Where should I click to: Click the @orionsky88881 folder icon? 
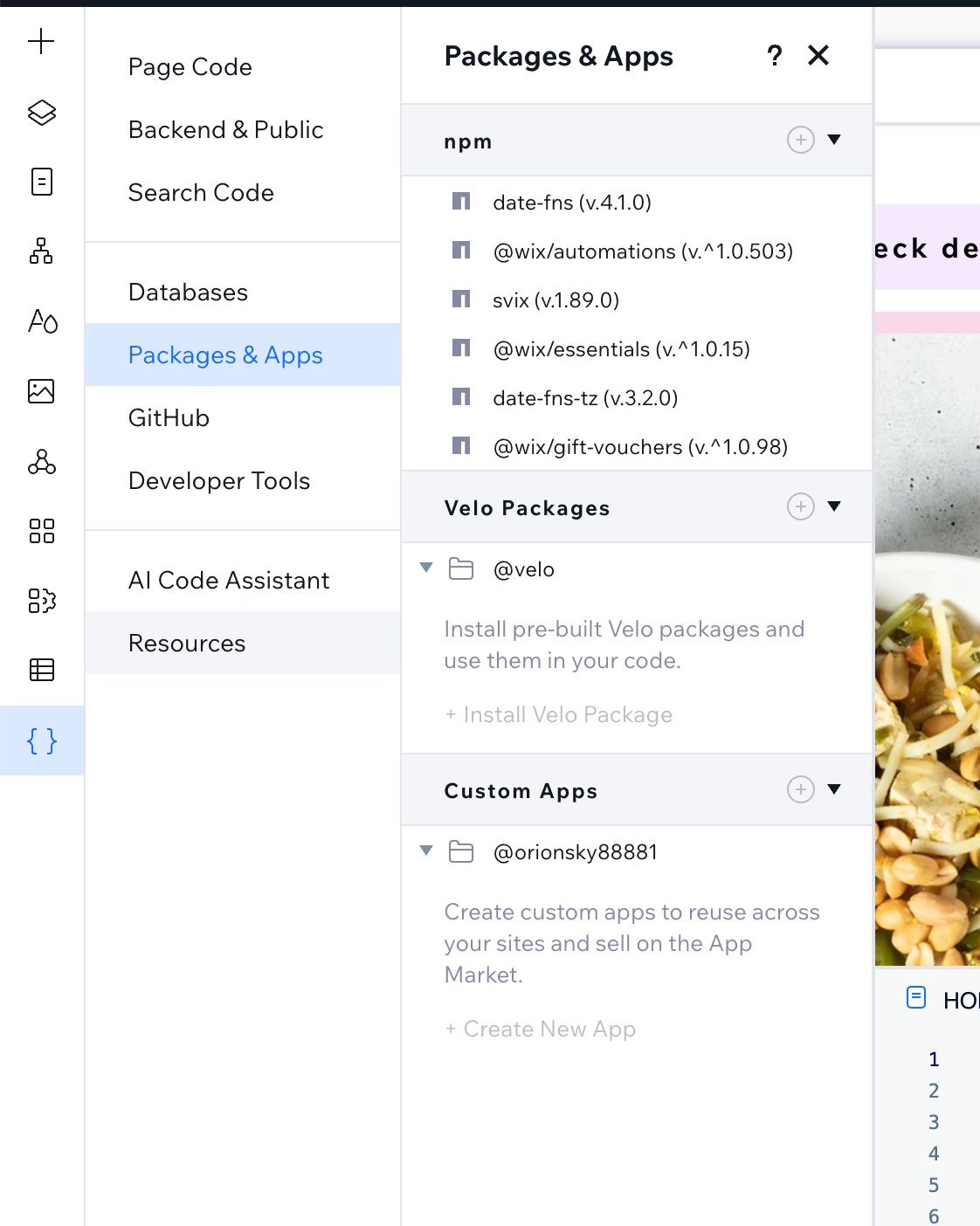460,852
